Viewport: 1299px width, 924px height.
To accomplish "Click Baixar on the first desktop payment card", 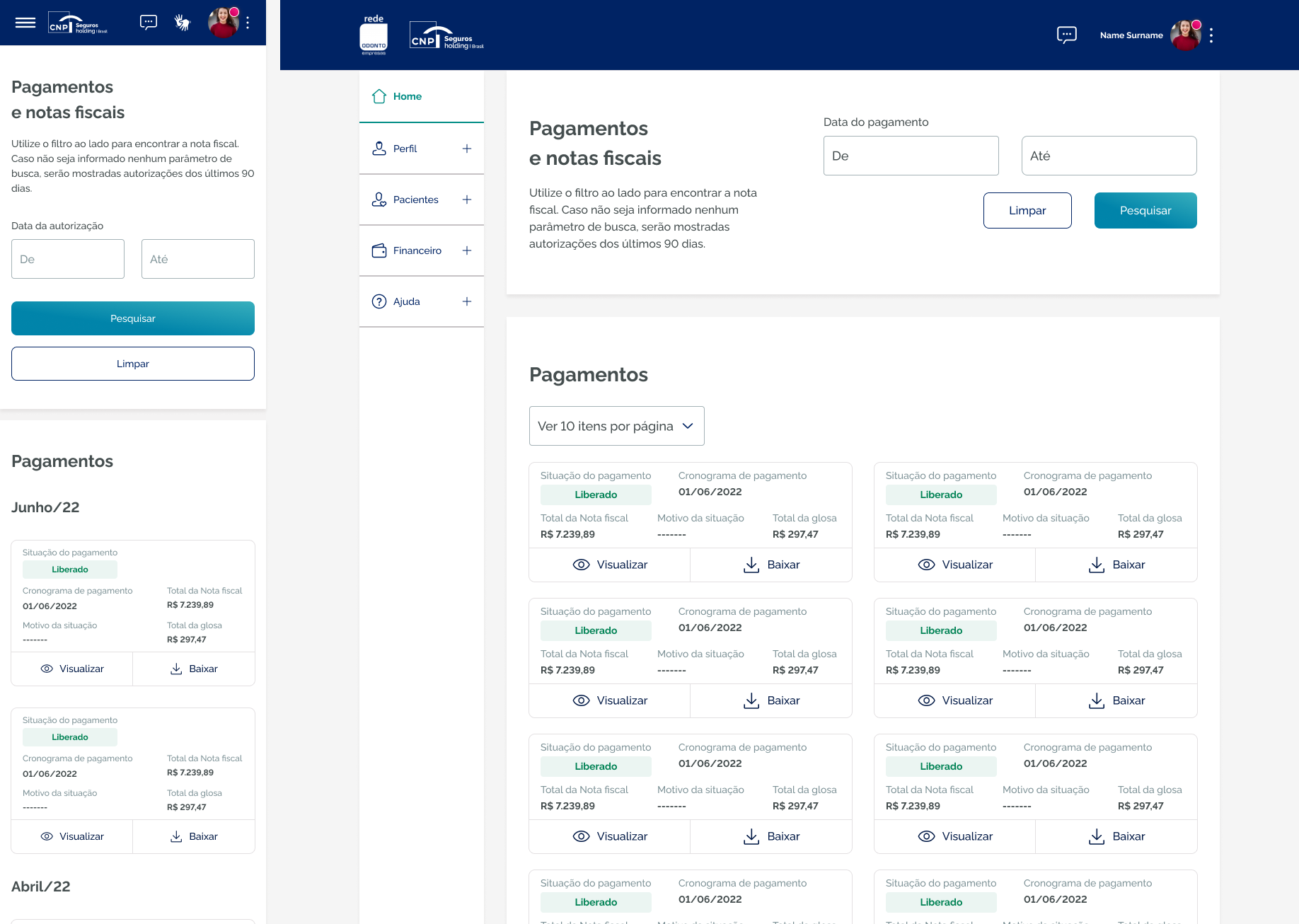I will (771, 565).
